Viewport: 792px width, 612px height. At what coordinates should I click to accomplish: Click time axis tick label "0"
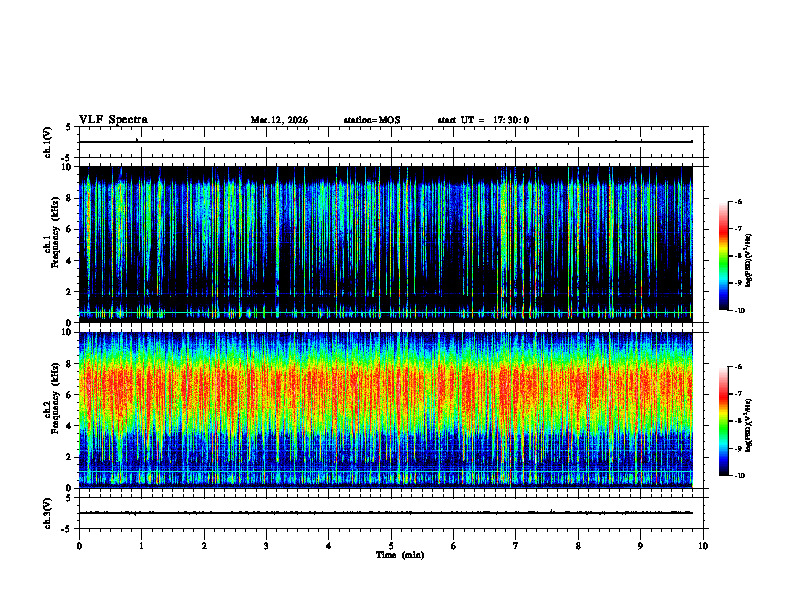click(79, 546)
